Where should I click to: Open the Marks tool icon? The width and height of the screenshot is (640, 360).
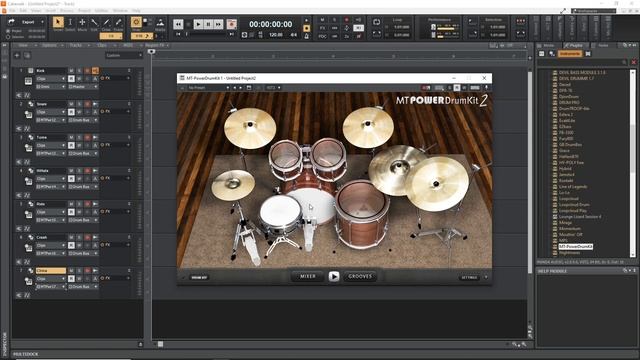(160, 22)
